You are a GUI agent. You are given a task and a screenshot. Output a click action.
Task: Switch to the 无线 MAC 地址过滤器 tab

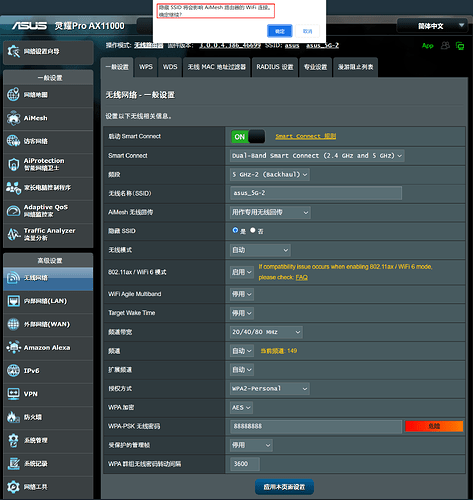click(217, 67)
